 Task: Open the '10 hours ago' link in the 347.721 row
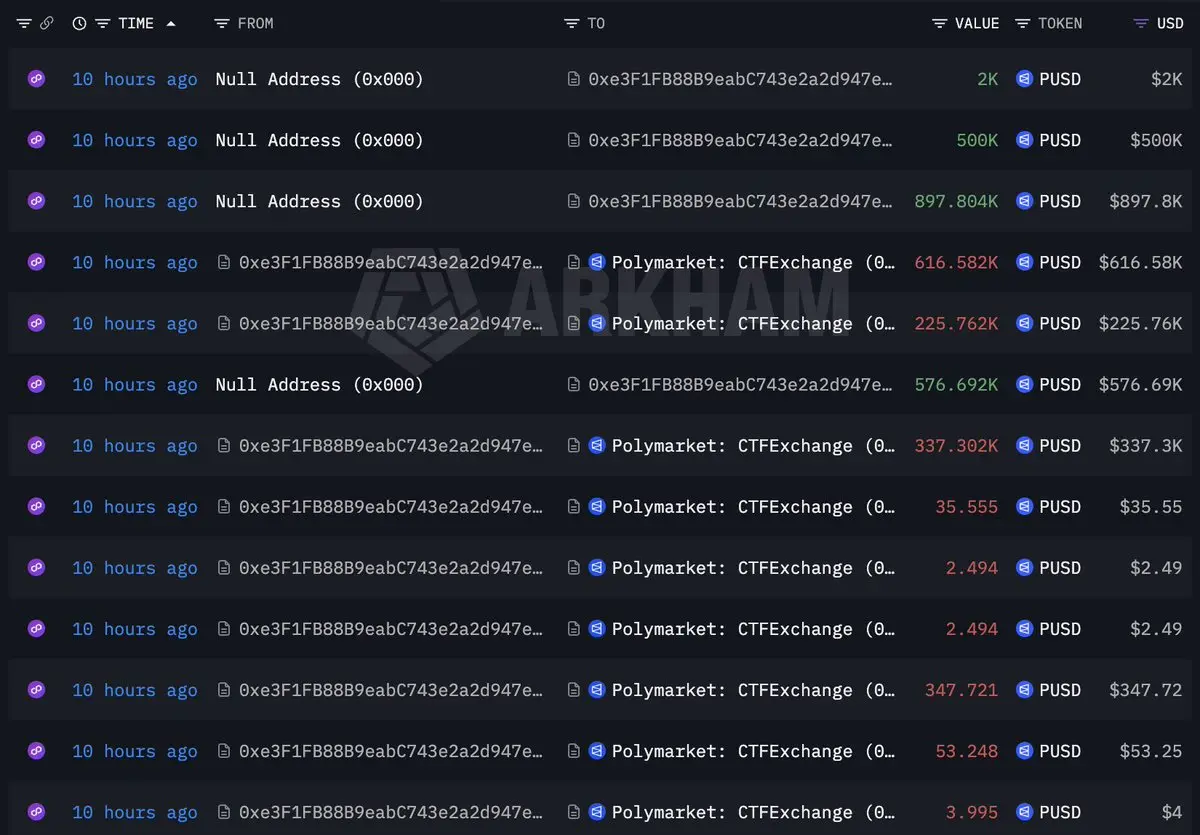(x=135, y=689)
